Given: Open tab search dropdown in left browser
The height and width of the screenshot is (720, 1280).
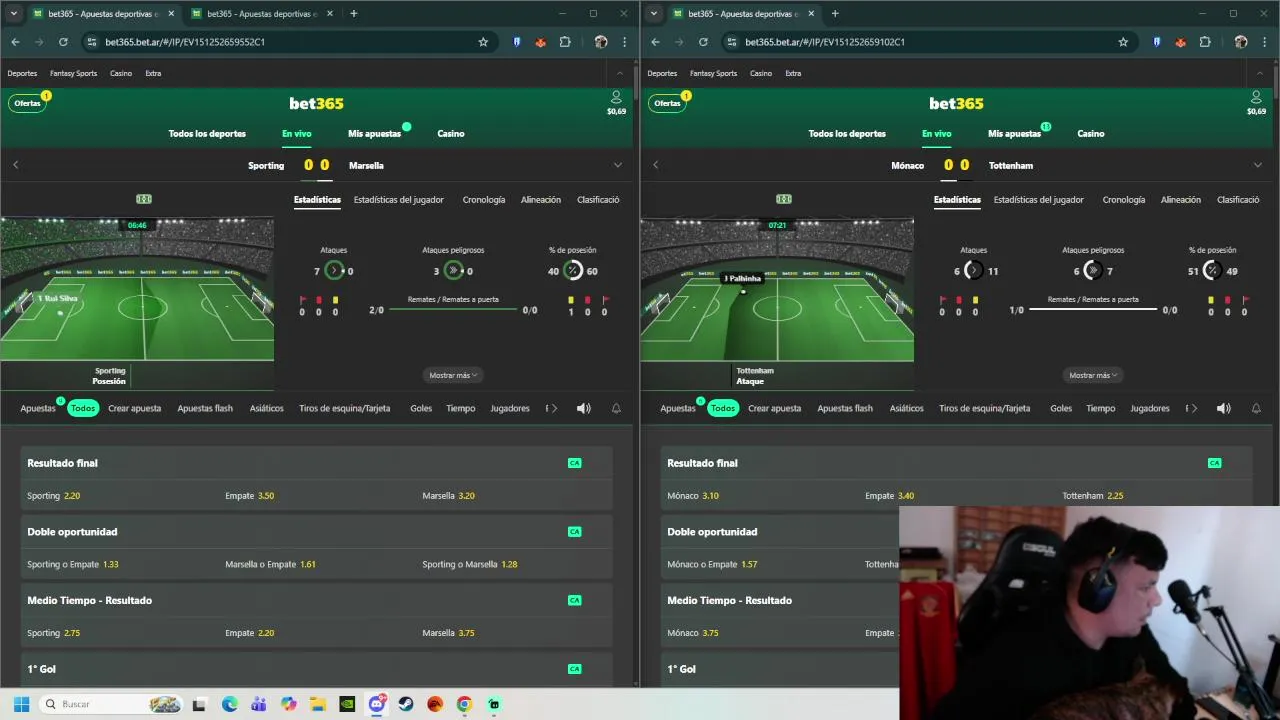Looking at the screenshot, I should point(14,13).
